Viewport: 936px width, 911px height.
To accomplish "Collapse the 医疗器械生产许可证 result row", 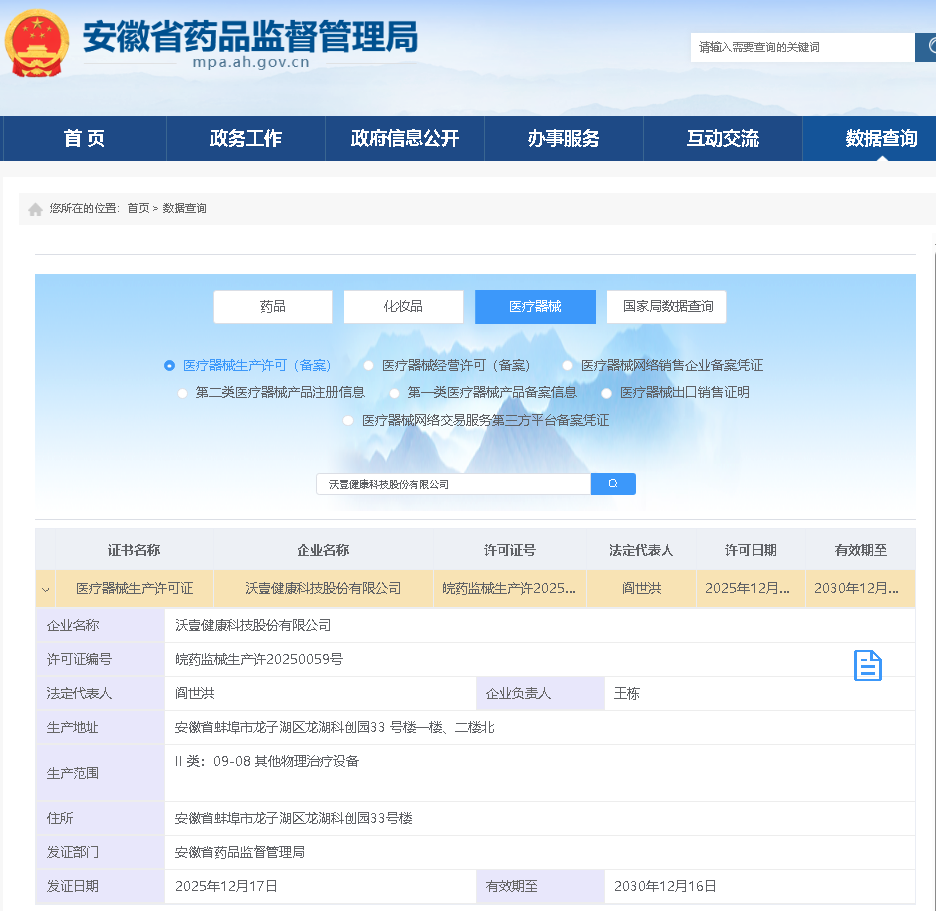I will (45, 589).
